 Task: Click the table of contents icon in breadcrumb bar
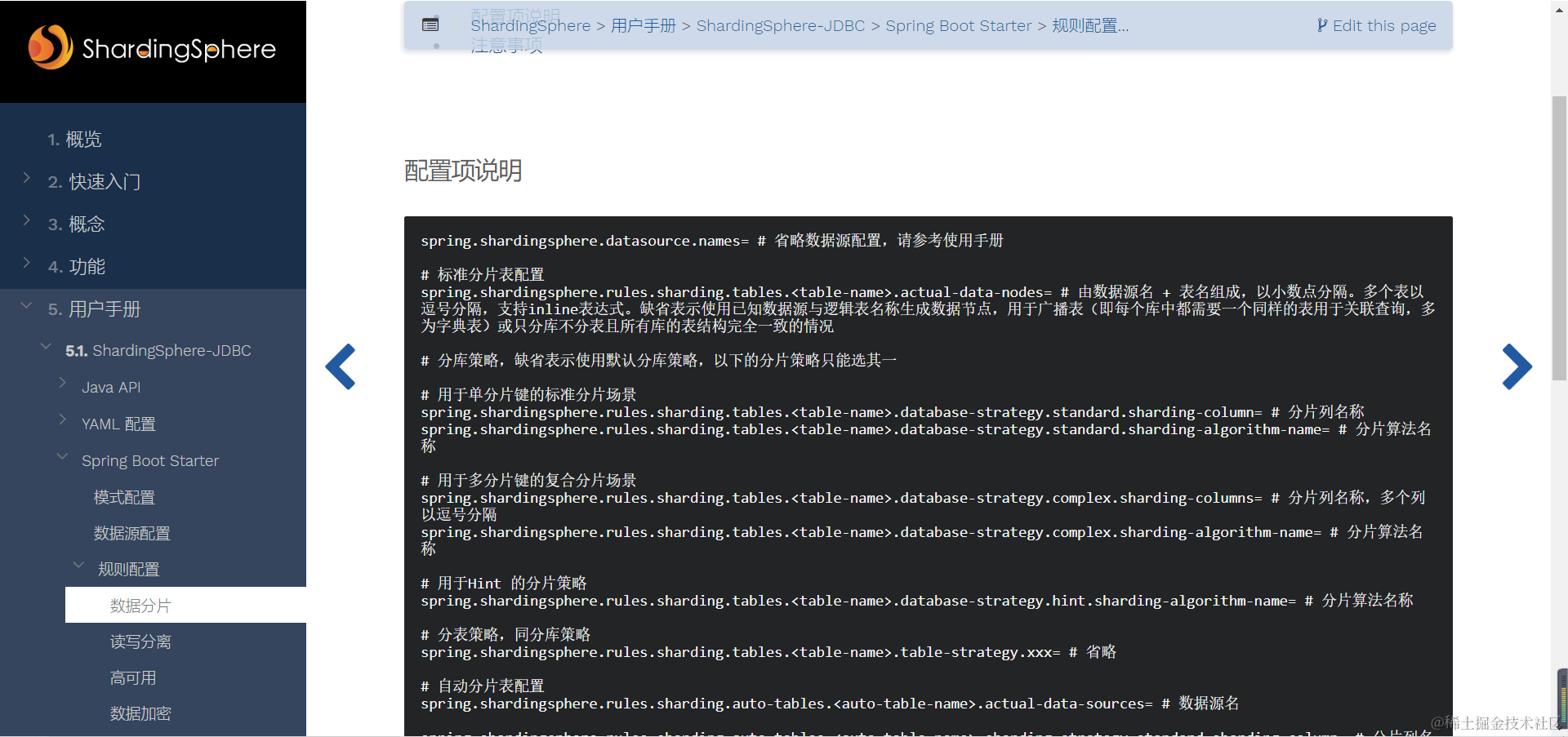point(430,24)
